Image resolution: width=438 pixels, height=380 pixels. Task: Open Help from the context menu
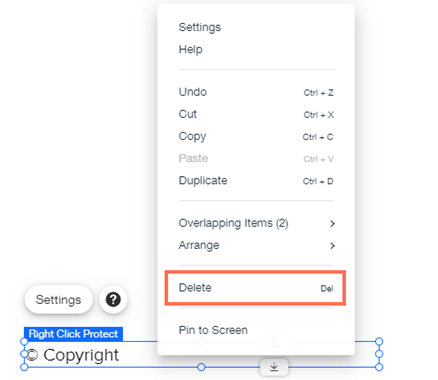[x=191, y=49]
